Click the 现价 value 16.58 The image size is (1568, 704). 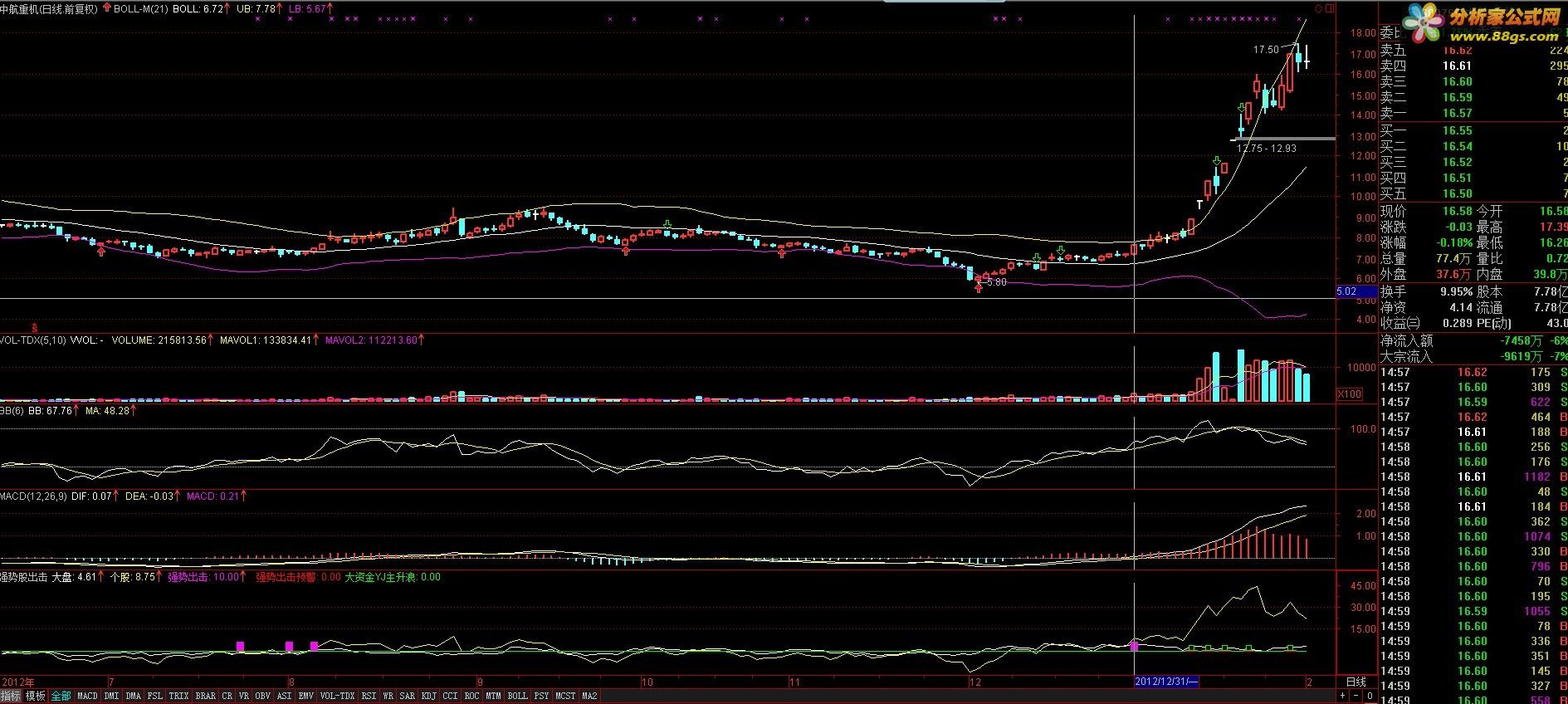click(1457, 212)
